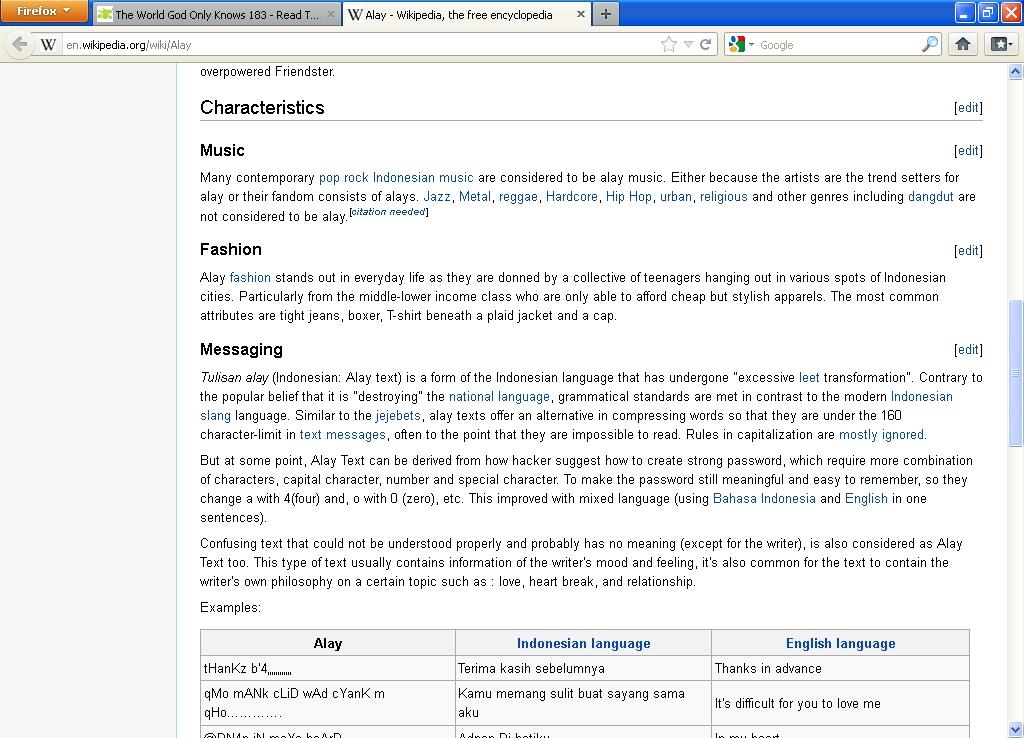Open the Google search engine selector
This screenshot has width=1024, height=738.
[x=741, y=44]
